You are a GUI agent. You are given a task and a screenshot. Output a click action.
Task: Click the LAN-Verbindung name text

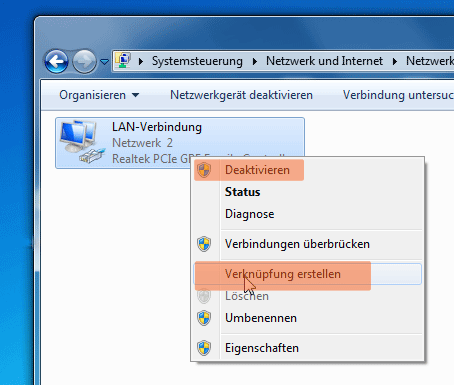point(157,127)
